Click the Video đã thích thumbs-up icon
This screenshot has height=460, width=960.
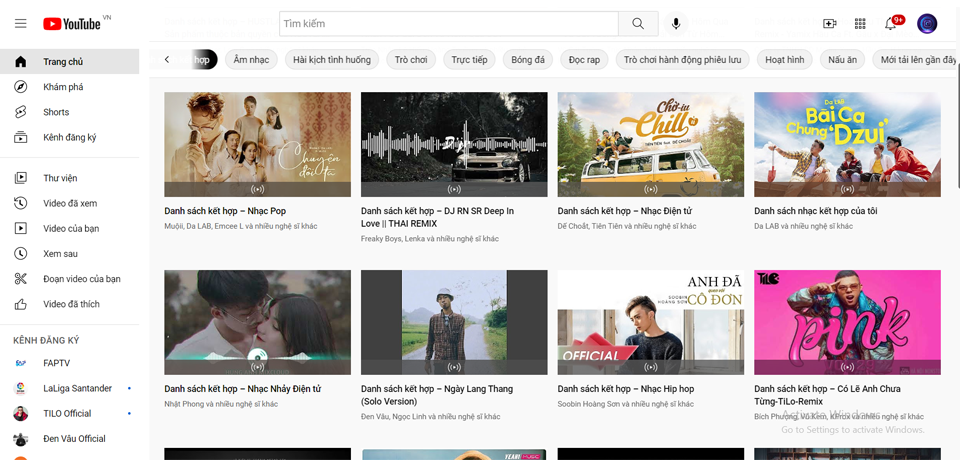point(21,303)
